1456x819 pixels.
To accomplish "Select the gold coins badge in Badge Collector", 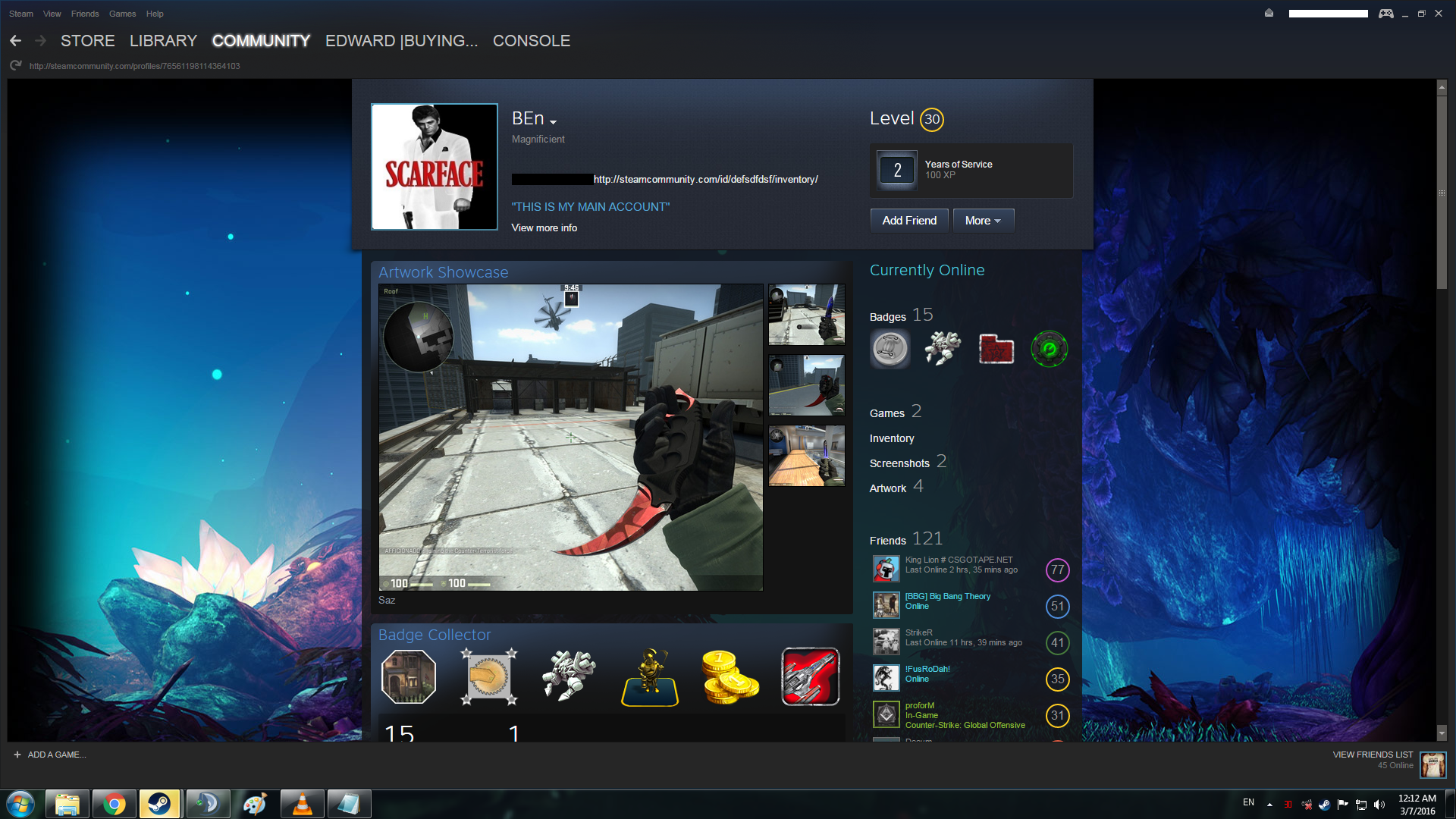I will [729, 676].
